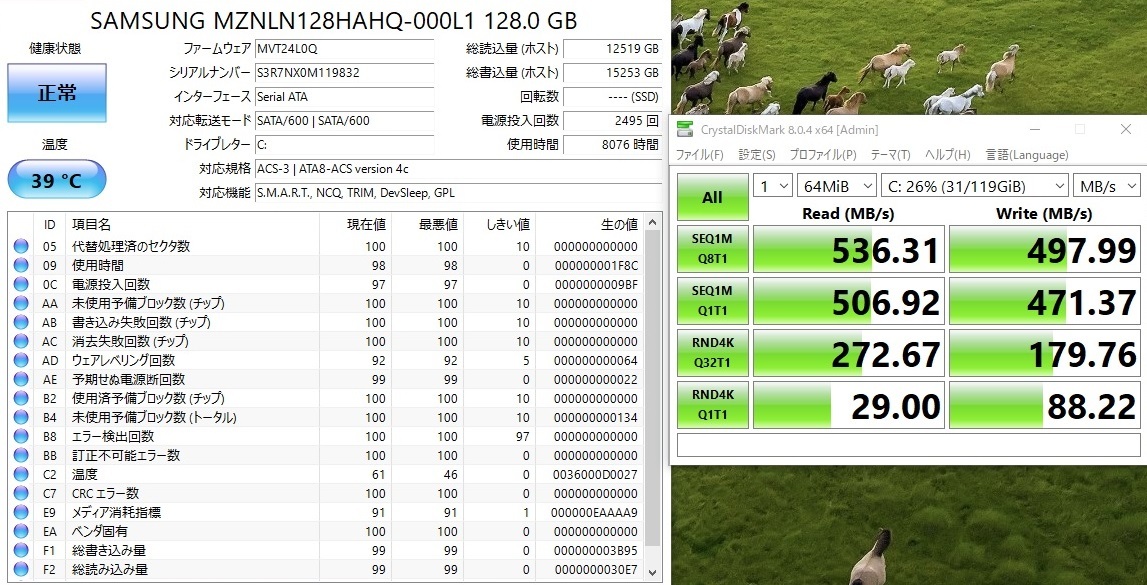Screen dimensions: 1147x585
Task: Click status icon for ID 09 row
Action: point(20,265)
